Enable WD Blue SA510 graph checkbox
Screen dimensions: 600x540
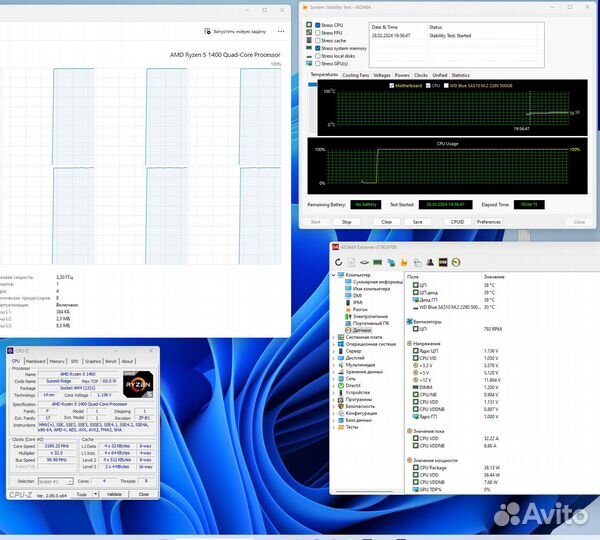[446, 86]
